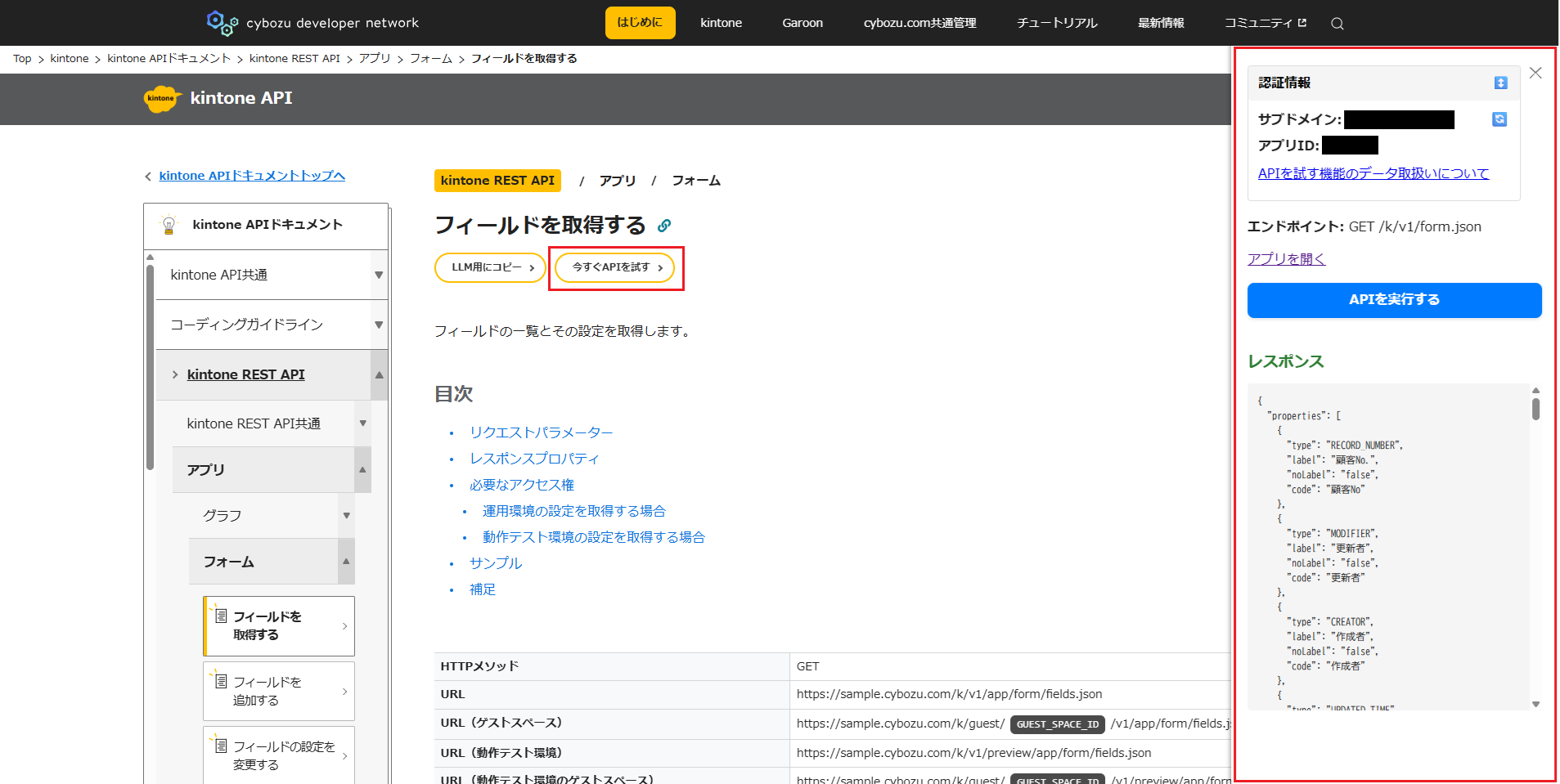Run the API with APIを実行する
Viewport: 1560px width, 784px height.
point(1394,300)
